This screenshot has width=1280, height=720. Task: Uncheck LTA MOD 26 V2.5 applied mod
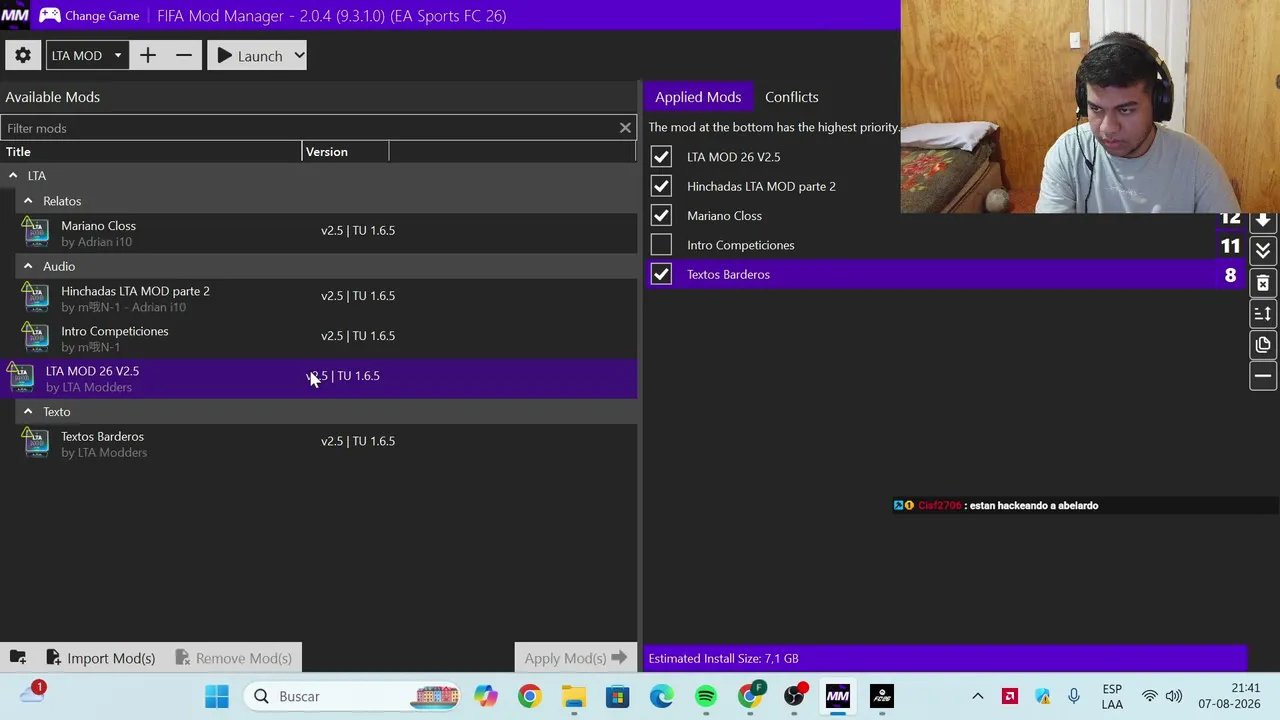point(661,157)
